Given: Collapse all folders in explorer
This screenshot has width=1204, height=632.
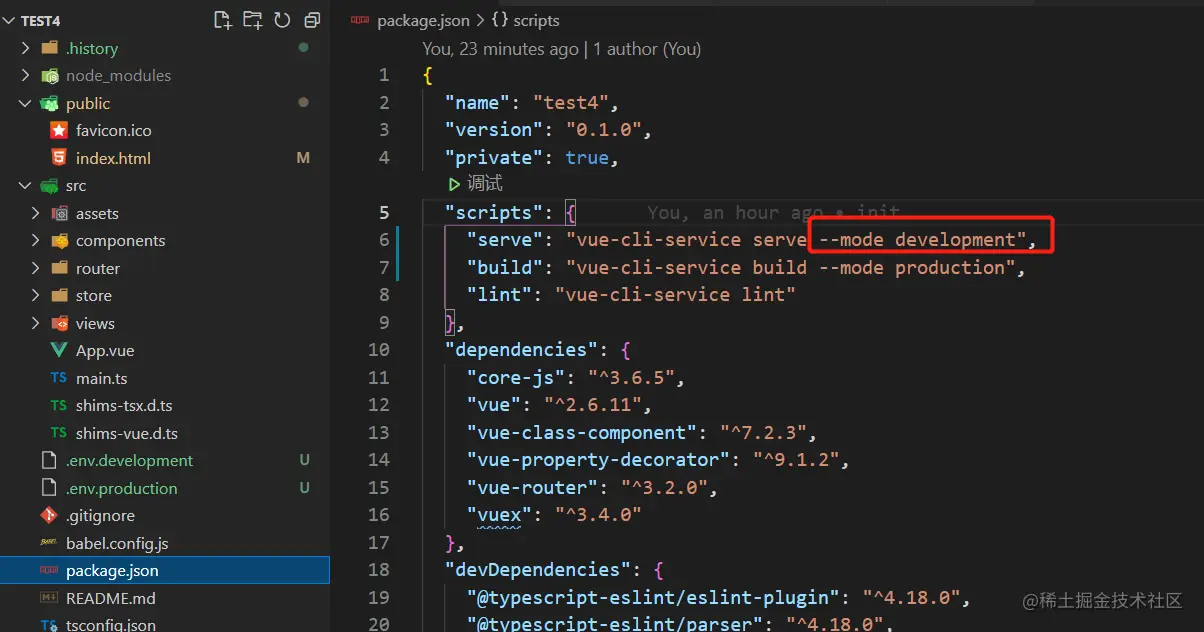Looking at the screenshot, I should coord(312,20).
